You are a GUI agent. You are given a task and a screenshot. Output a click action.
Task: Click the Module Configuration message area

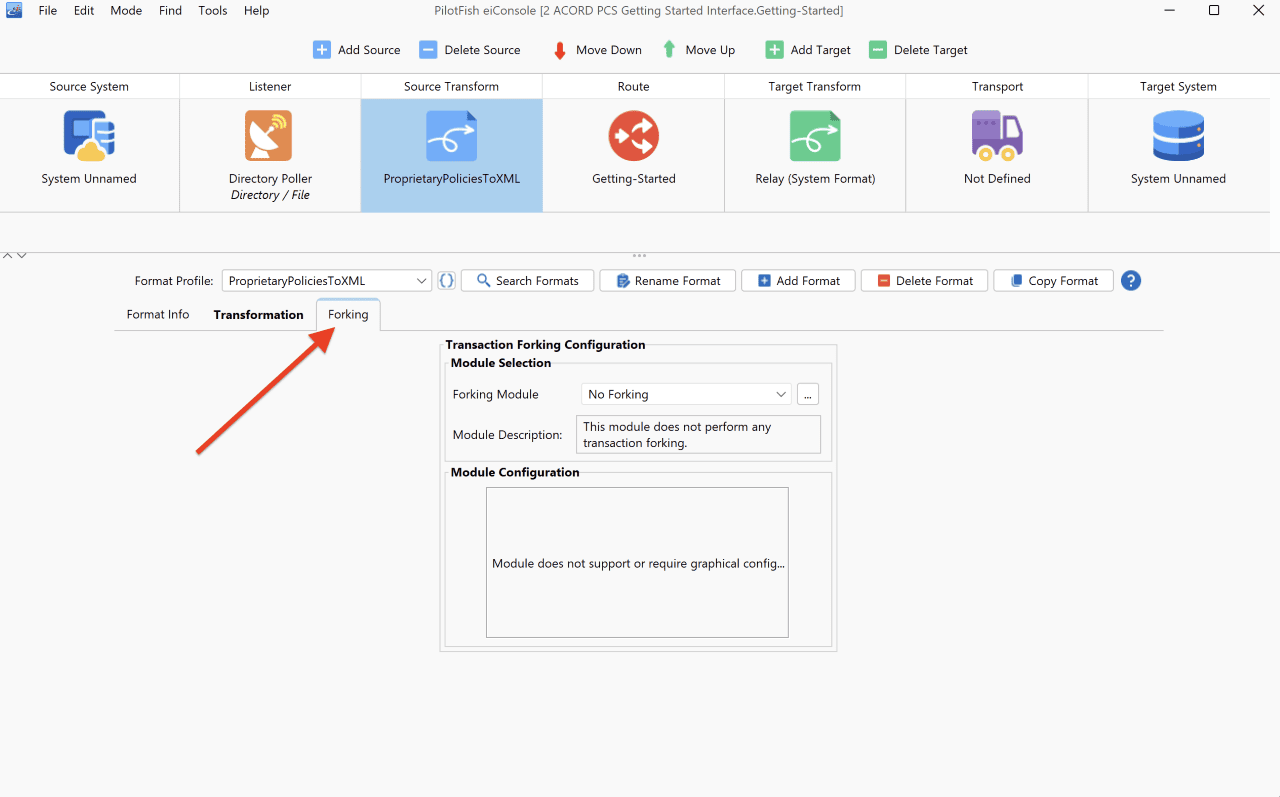637,562
